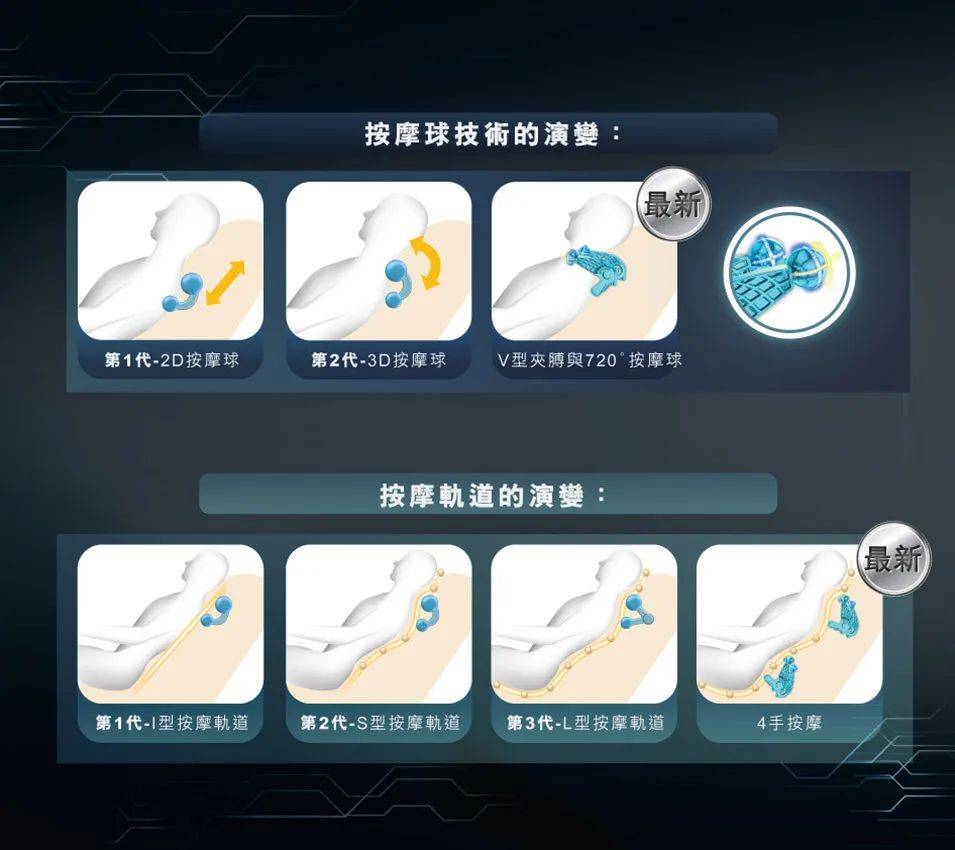Click the 4手按摩 illustration

pos(789,624)
